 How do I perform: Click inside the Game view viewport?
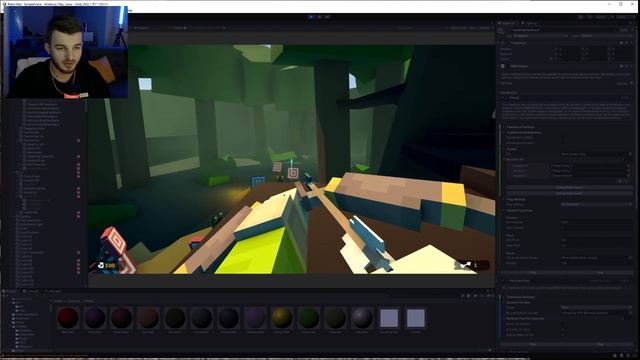[291, 159]
